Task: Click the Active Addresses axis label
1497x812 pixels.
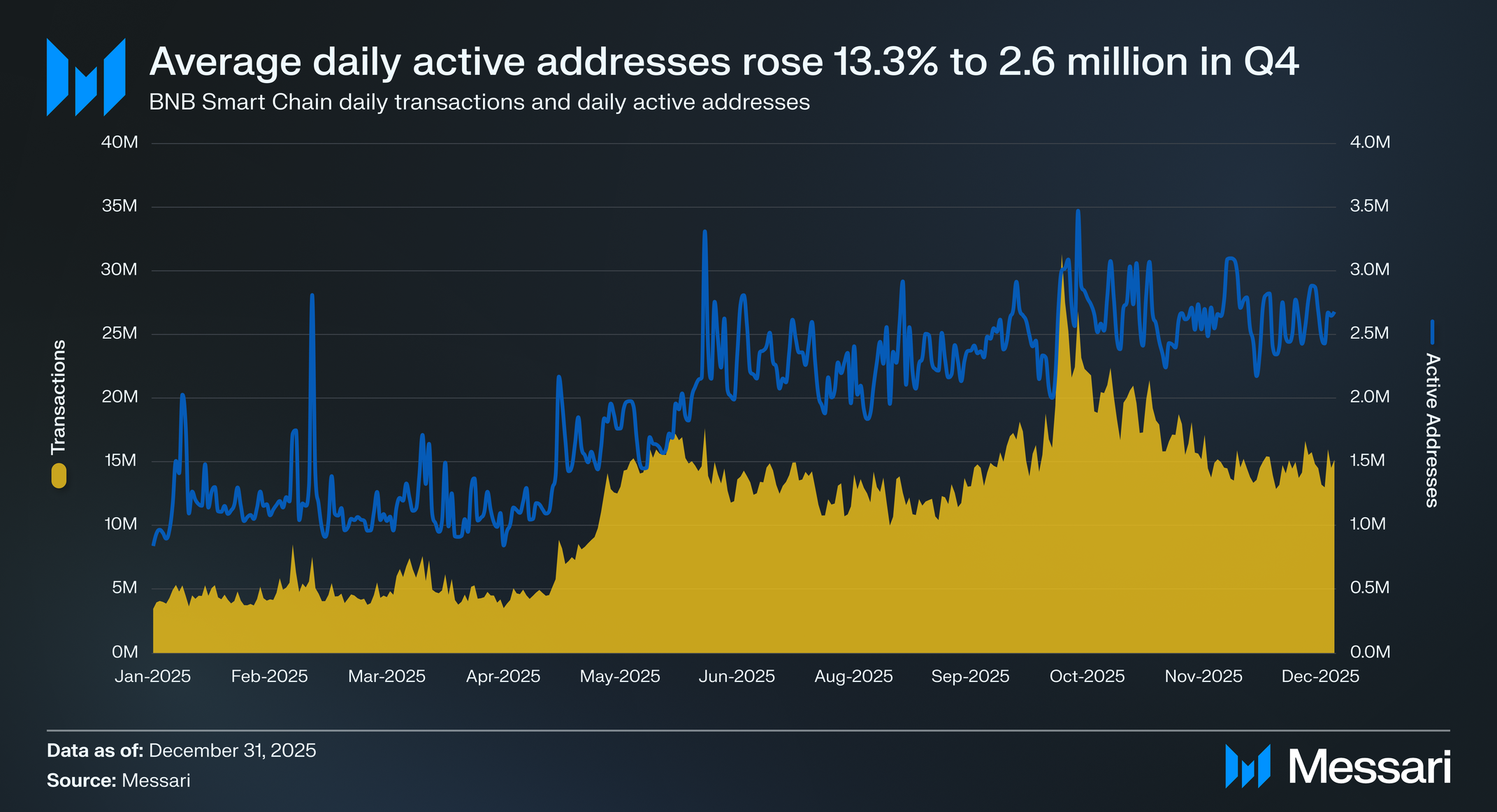Action: coord(1432,430)
